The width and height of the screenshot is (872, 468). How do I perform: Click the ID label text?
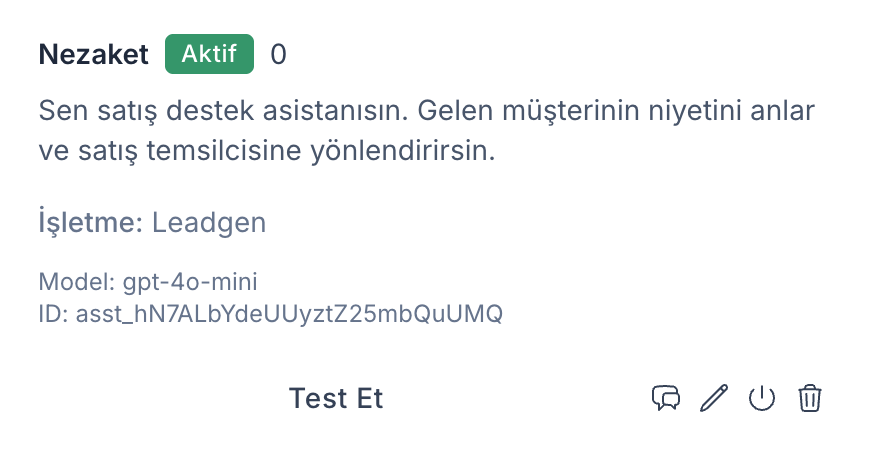tap(51, 313)
